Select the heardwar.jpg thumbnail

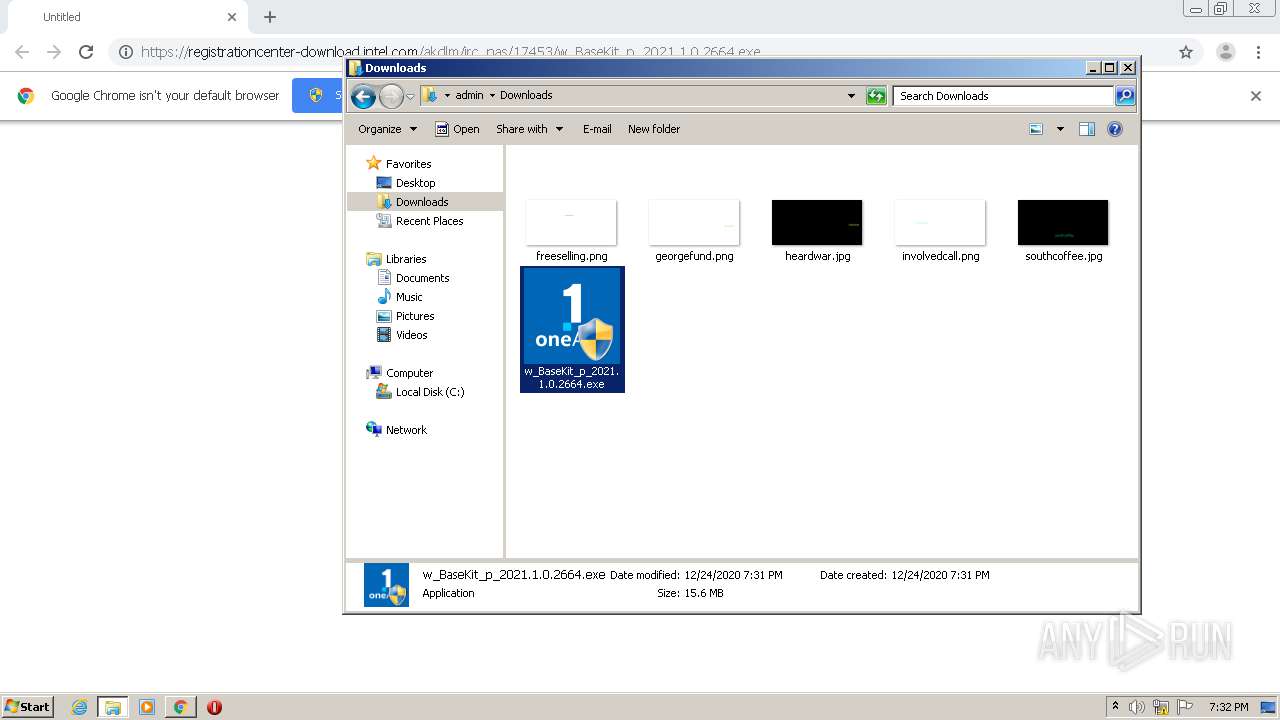(x=817, y=223)
